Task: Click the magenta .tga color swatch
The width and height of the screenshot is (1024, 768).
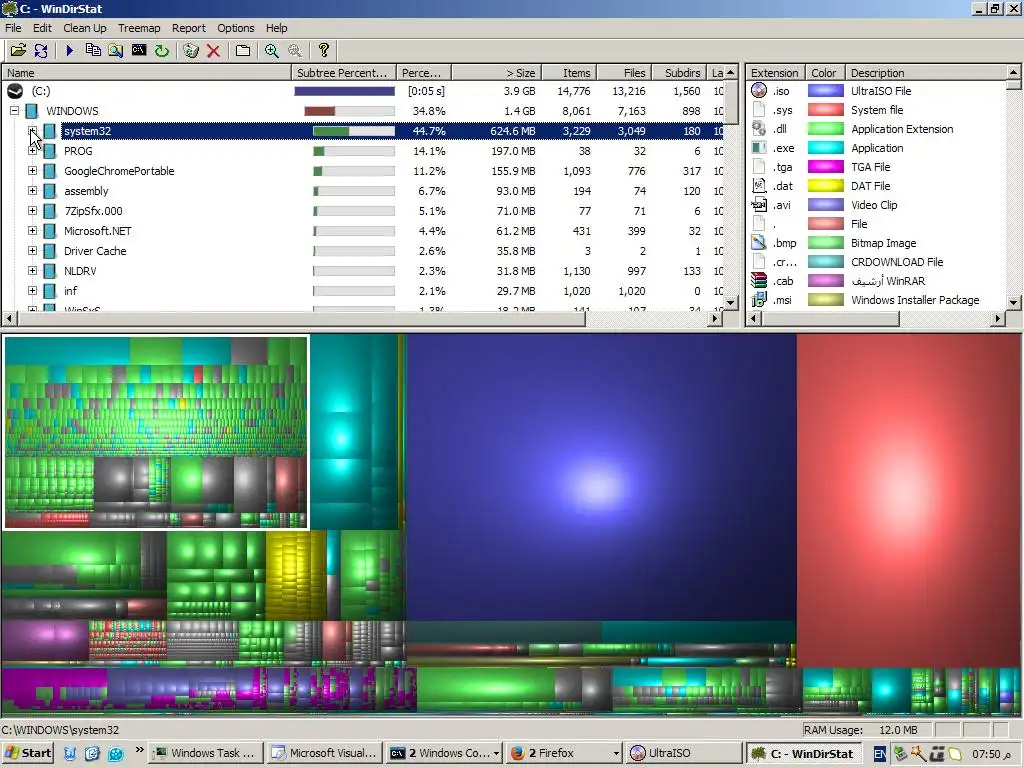Action: tap(825, 167)
